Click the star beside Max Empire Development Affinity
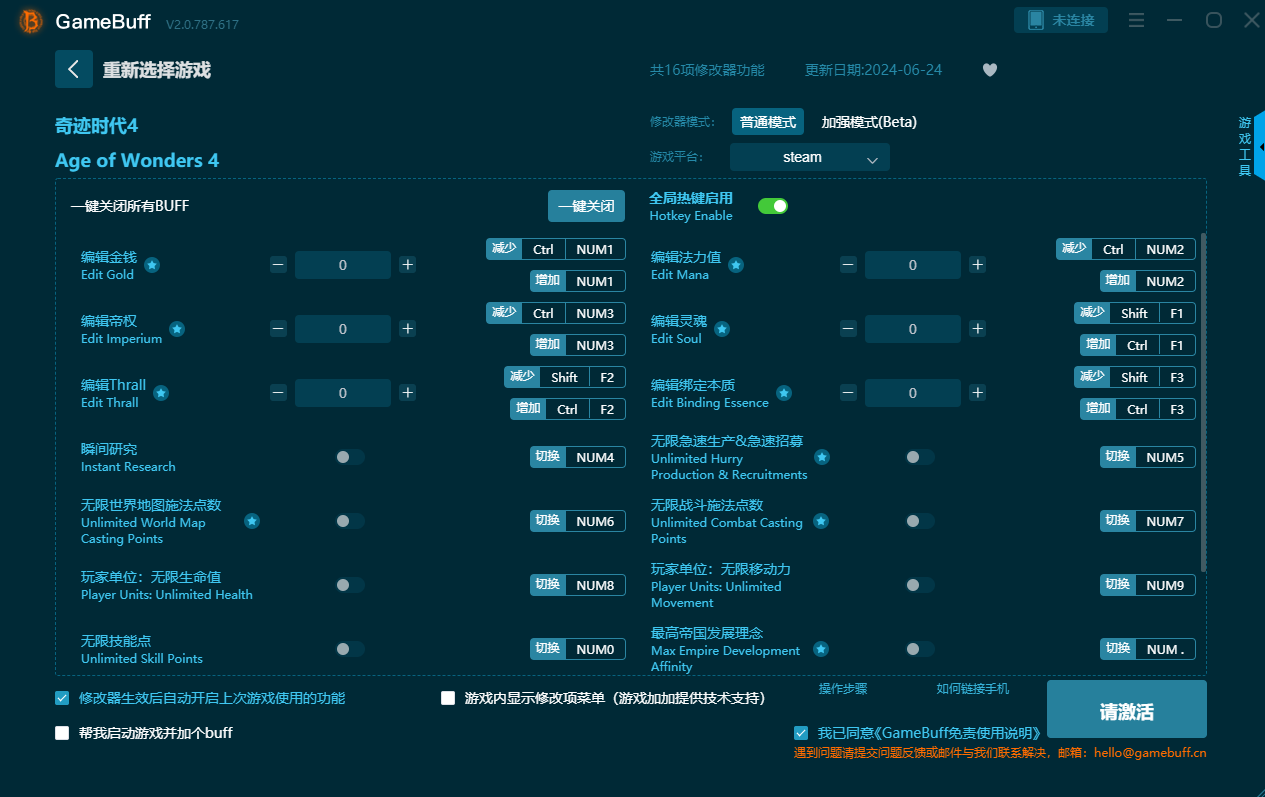 click(x=821, y=649)
